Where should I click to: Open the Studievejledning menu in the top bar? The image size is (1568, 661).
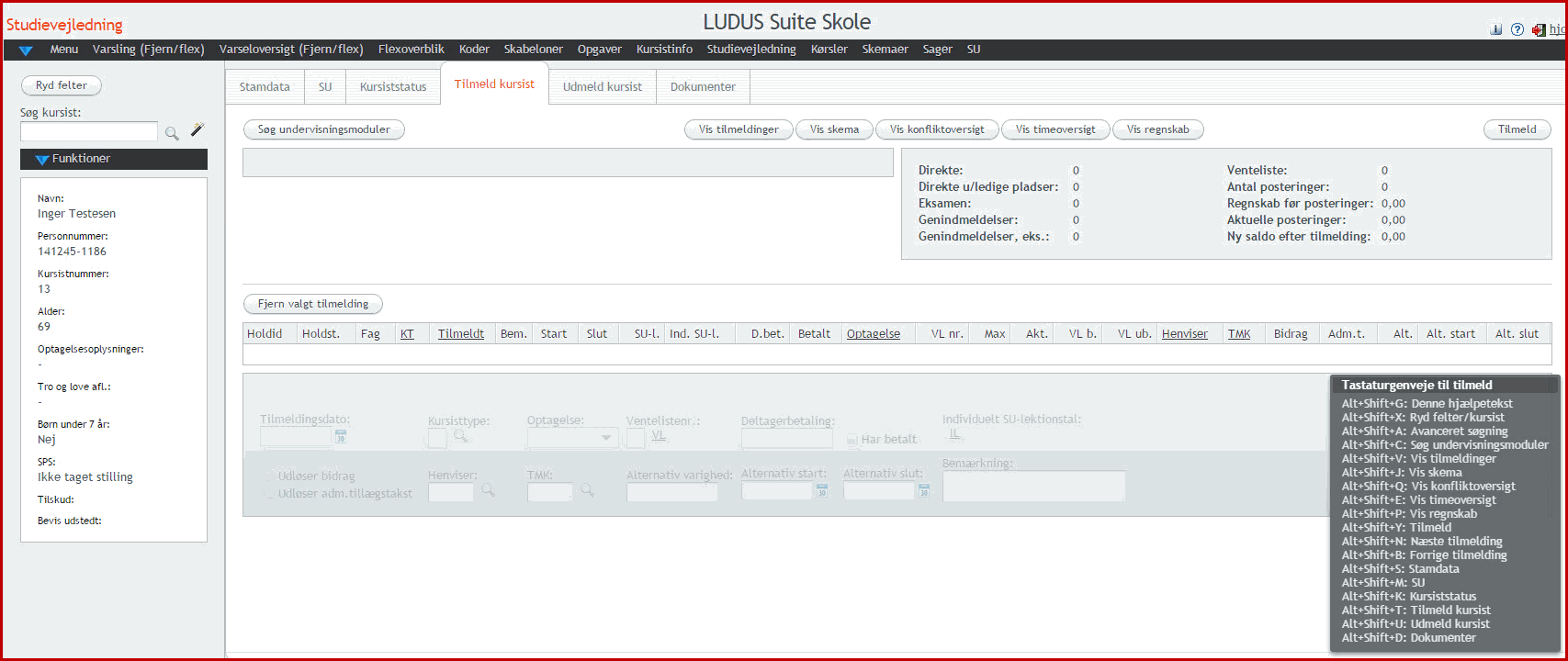coord(751,50)
